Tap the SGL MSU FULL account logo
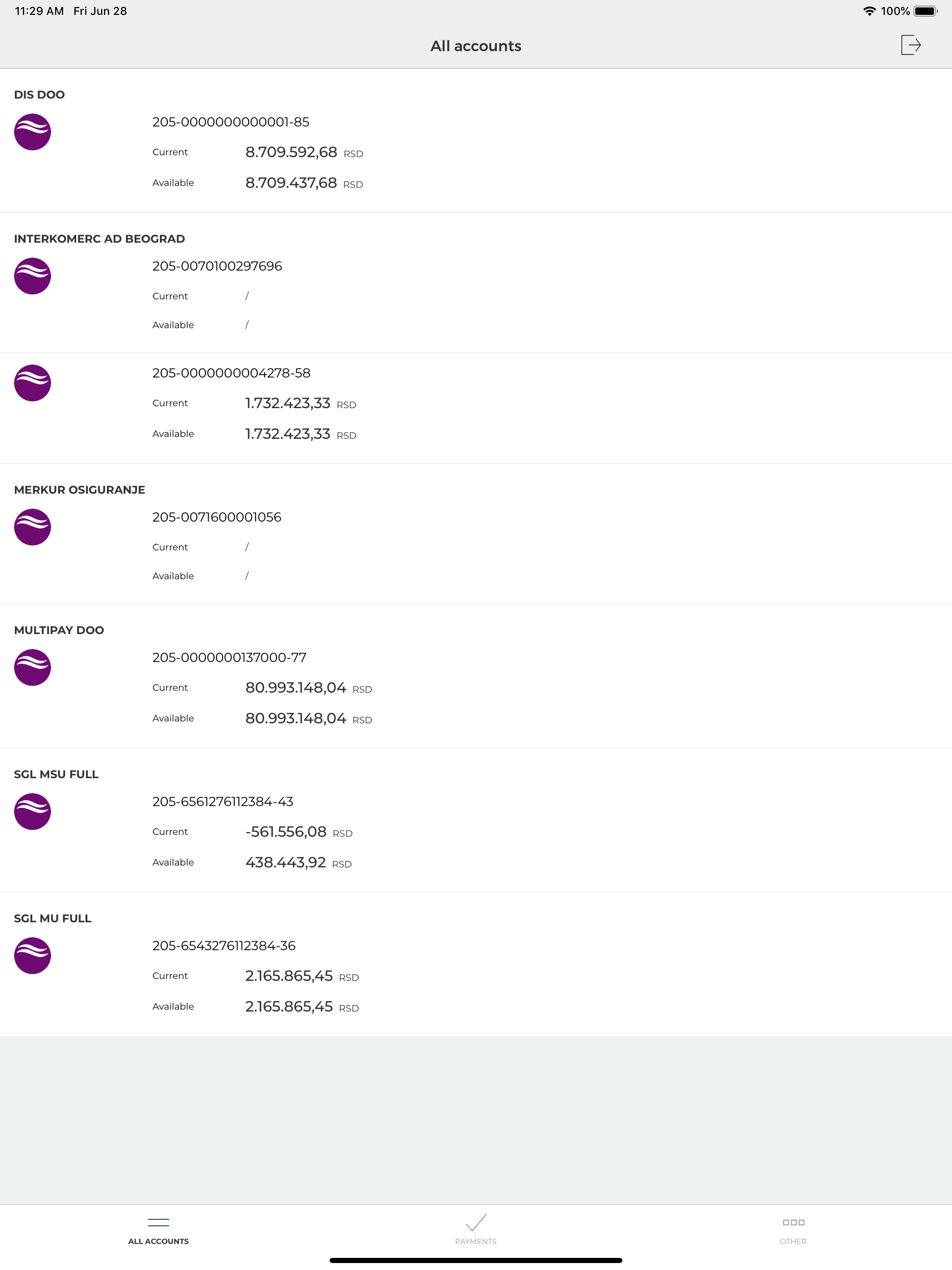Screen dimensions: 952x1270 (x=33, y=811)
